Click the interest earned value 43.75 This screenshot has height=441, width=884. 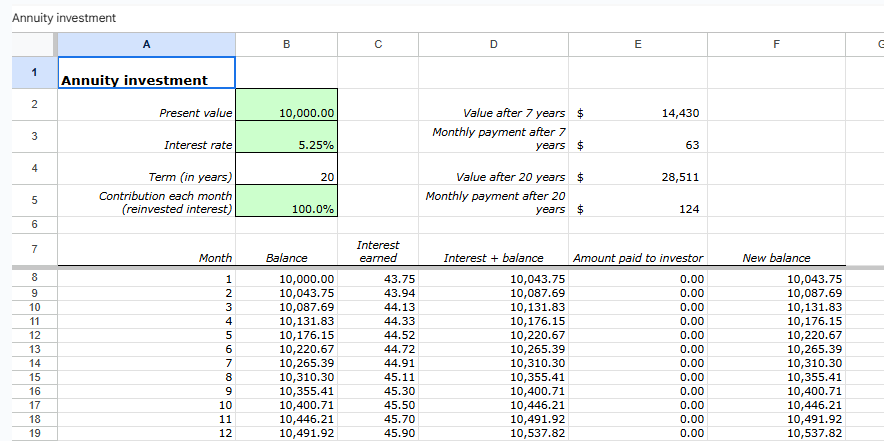(377, 279)
